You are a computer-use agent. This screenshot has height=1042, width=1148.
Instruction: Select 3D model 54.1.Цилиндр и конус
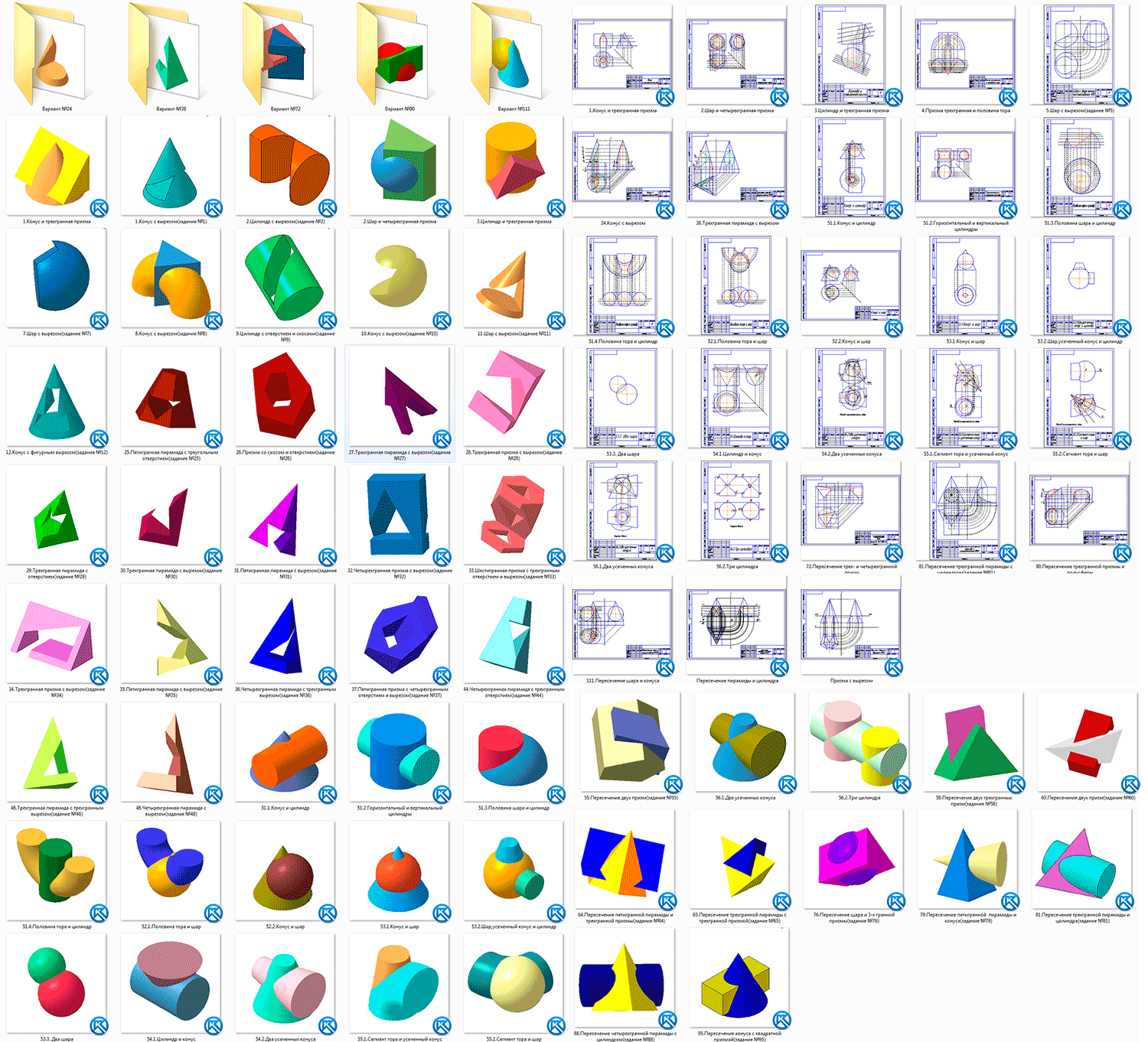tap(171, 984)
